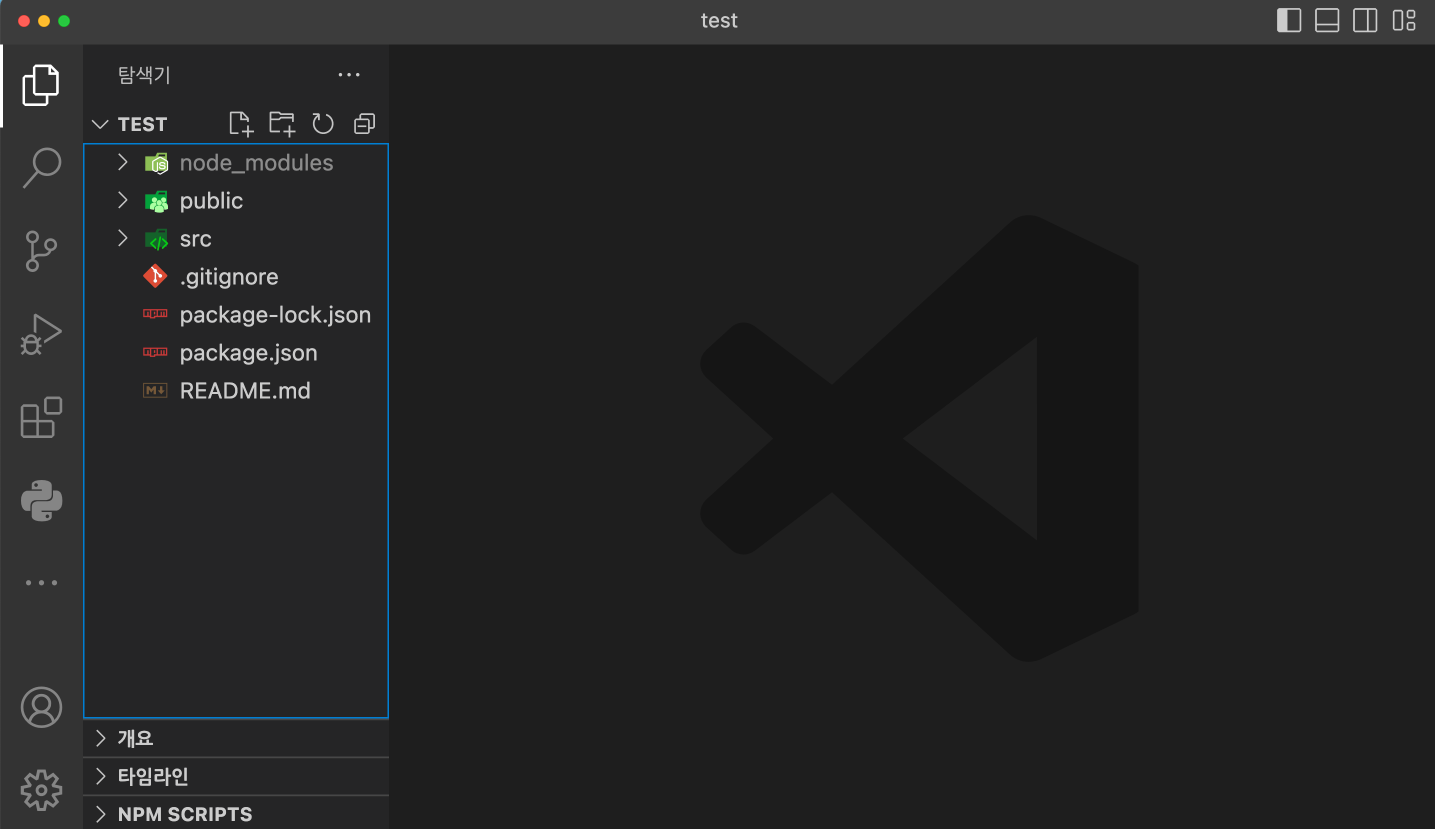Click the git icon beside .gitignore
Viewport: 1435px width, 829px height.
pyautogui.click(x=155, y=276)
